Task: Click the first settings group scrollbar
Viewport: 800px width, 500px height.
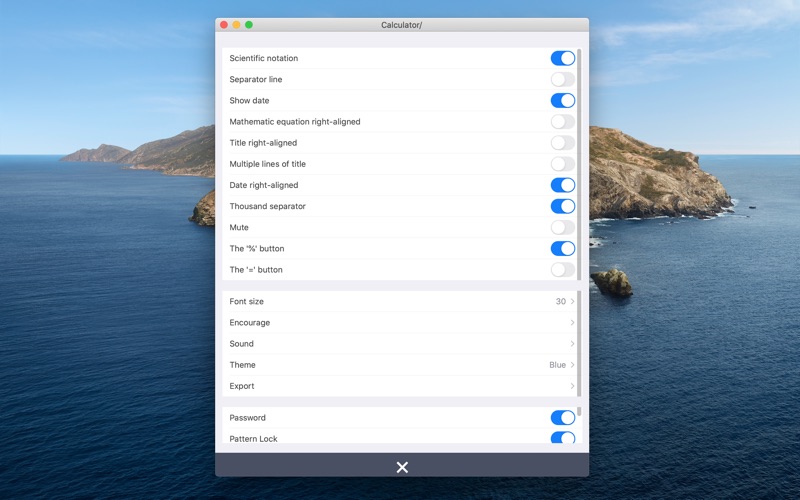Action: pyautogui.click(x=579, y=164)
